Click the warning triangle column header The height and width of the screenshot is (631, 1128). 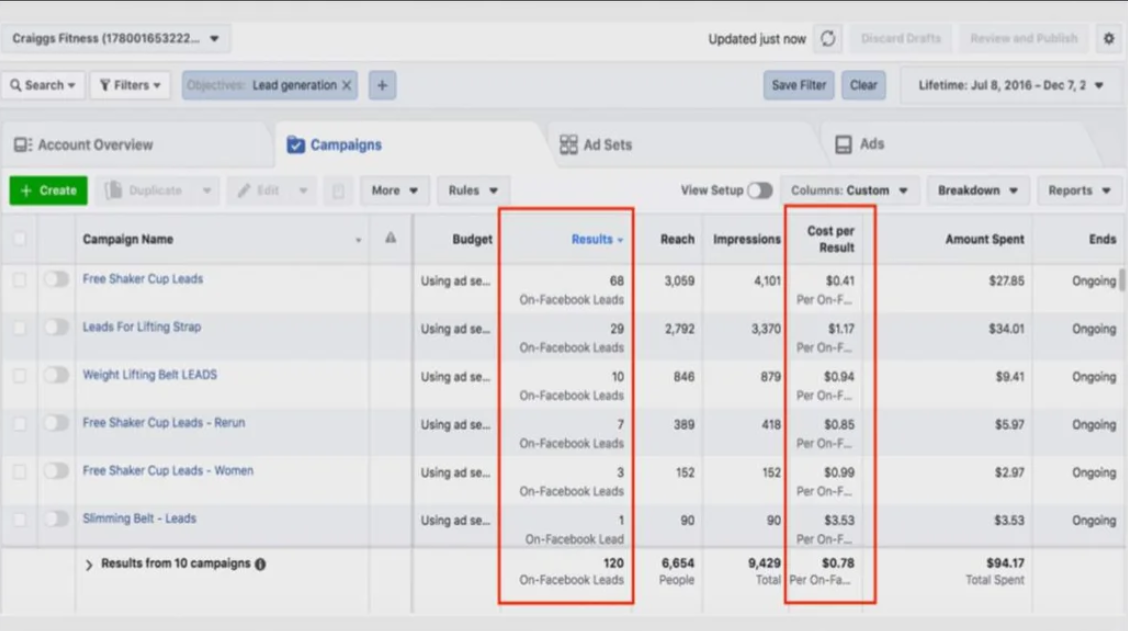coord(390,239)
